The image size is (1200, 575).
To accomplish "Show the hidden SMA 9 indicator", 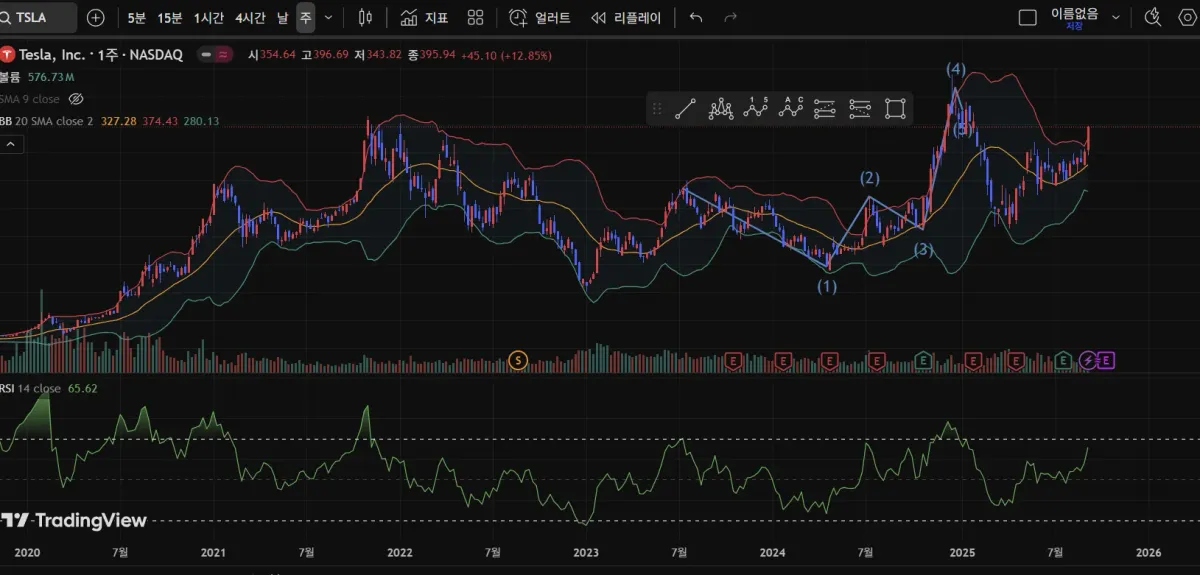I will [76, 99].
